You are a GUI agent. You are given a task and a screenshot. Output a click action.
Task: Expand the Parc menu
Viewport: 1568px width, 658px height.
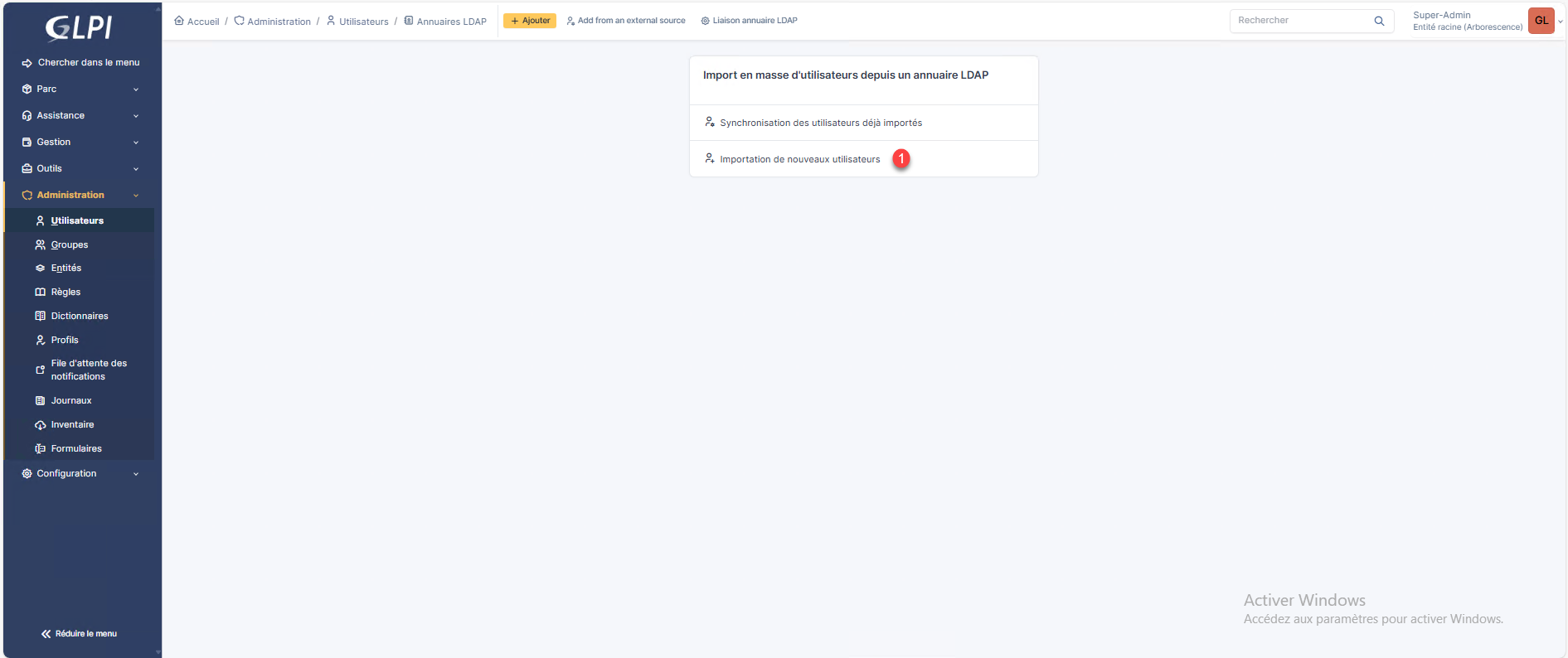(x=80, y=89)
